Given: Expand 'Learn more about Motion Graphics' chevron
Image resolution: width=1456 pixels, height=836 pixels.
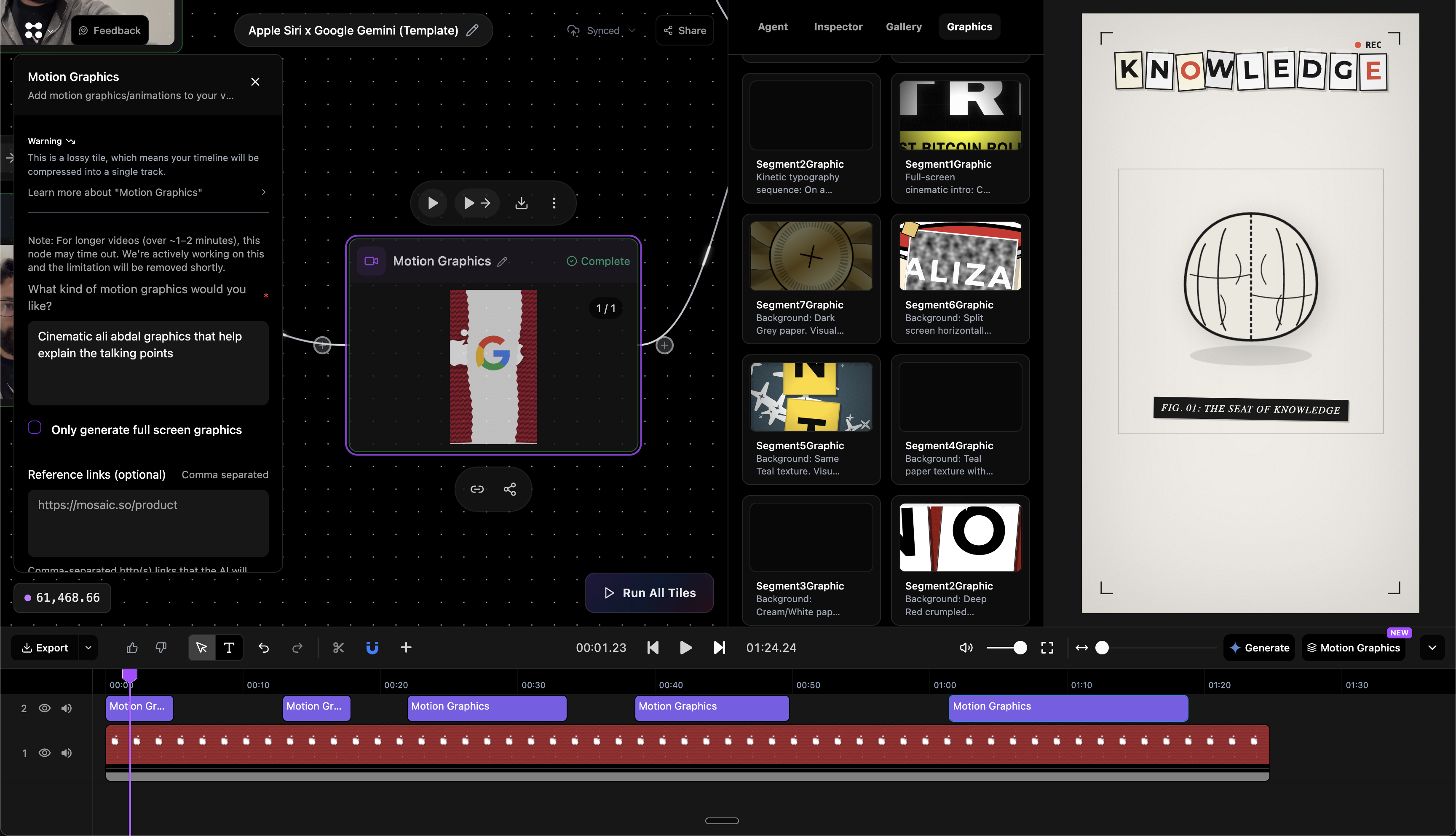Looking at the screenshot, I should (263, 192).
